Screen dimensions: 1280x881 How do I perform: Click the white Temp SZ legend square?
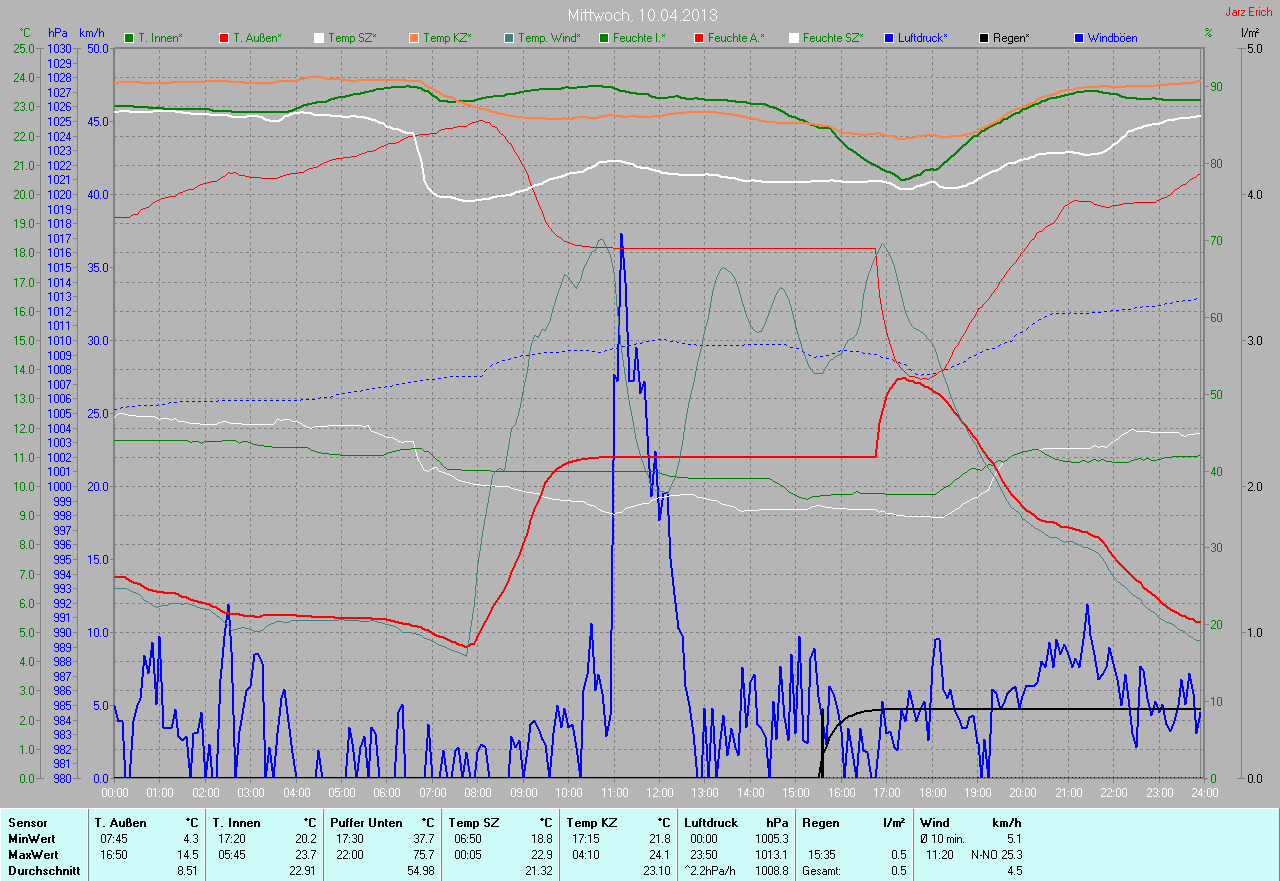pyautogui.click(x=319, y=38)
